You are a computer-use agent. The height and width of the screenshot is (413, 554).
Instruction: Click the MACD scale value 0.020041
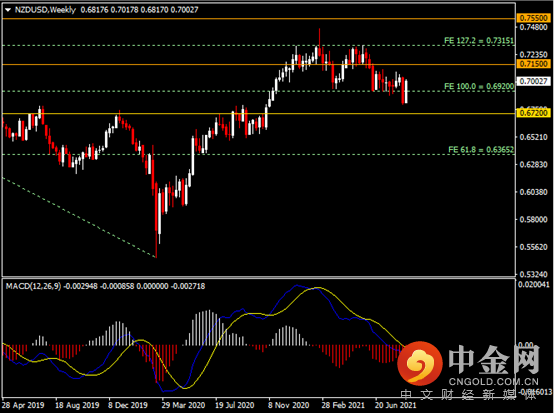pos(534,284)
